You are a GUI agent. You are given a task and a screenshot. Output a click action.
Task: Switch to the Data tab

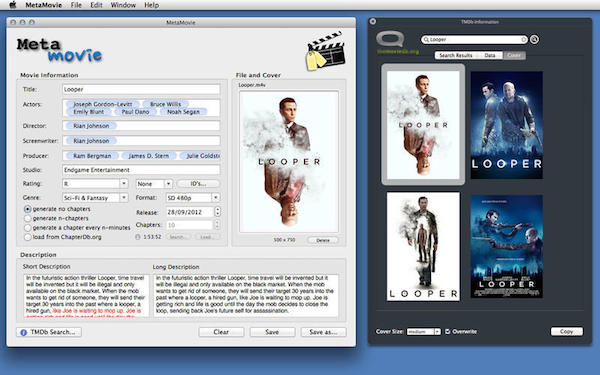click(490, 55)
